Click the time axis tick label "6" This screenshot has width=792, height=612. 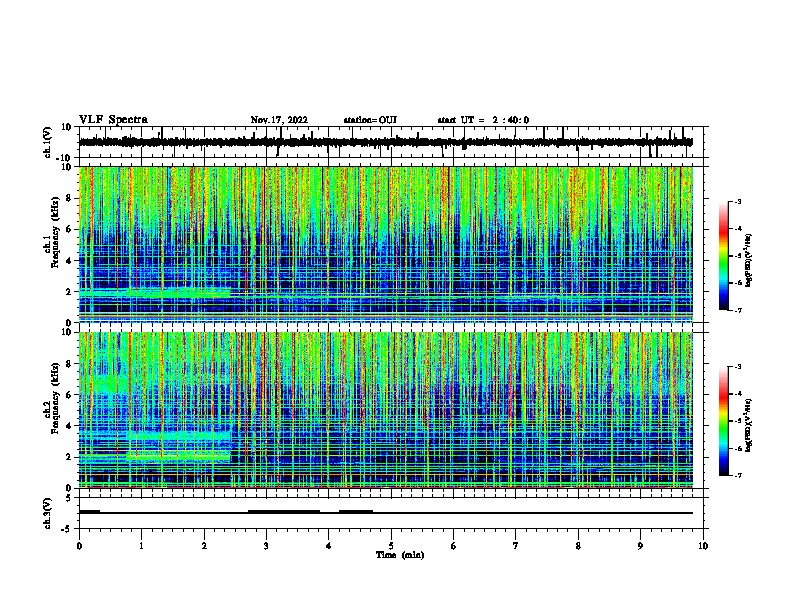click(x=454, y=546)
